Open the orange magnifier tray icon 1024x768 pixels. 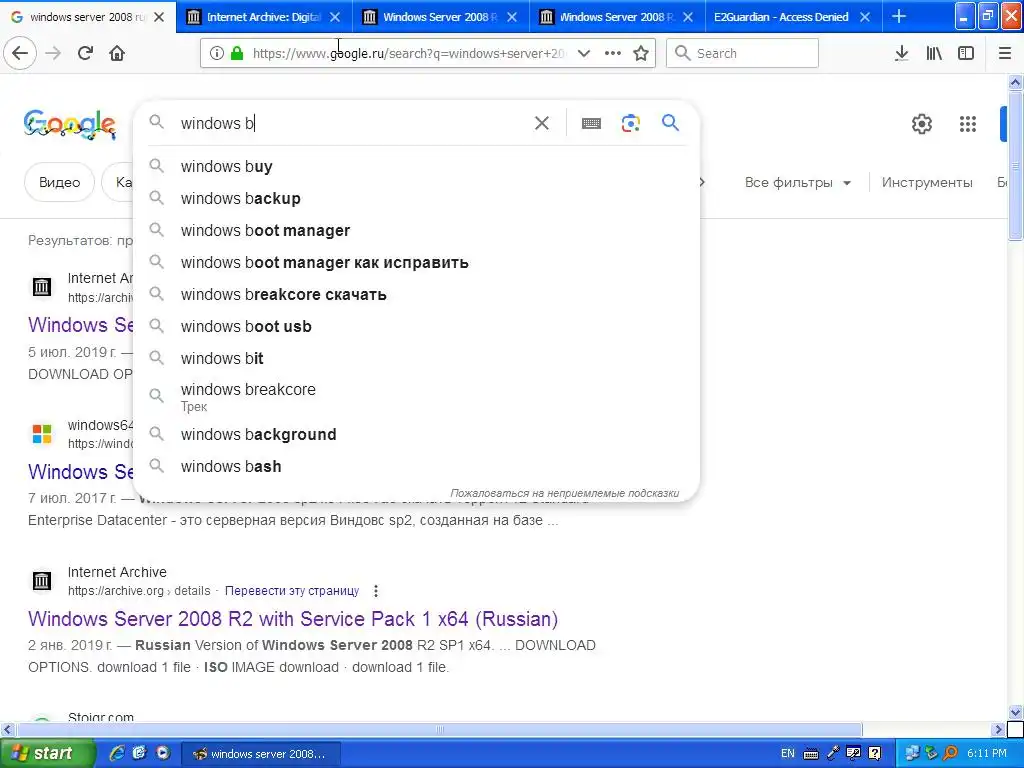[x=950, y=753]
